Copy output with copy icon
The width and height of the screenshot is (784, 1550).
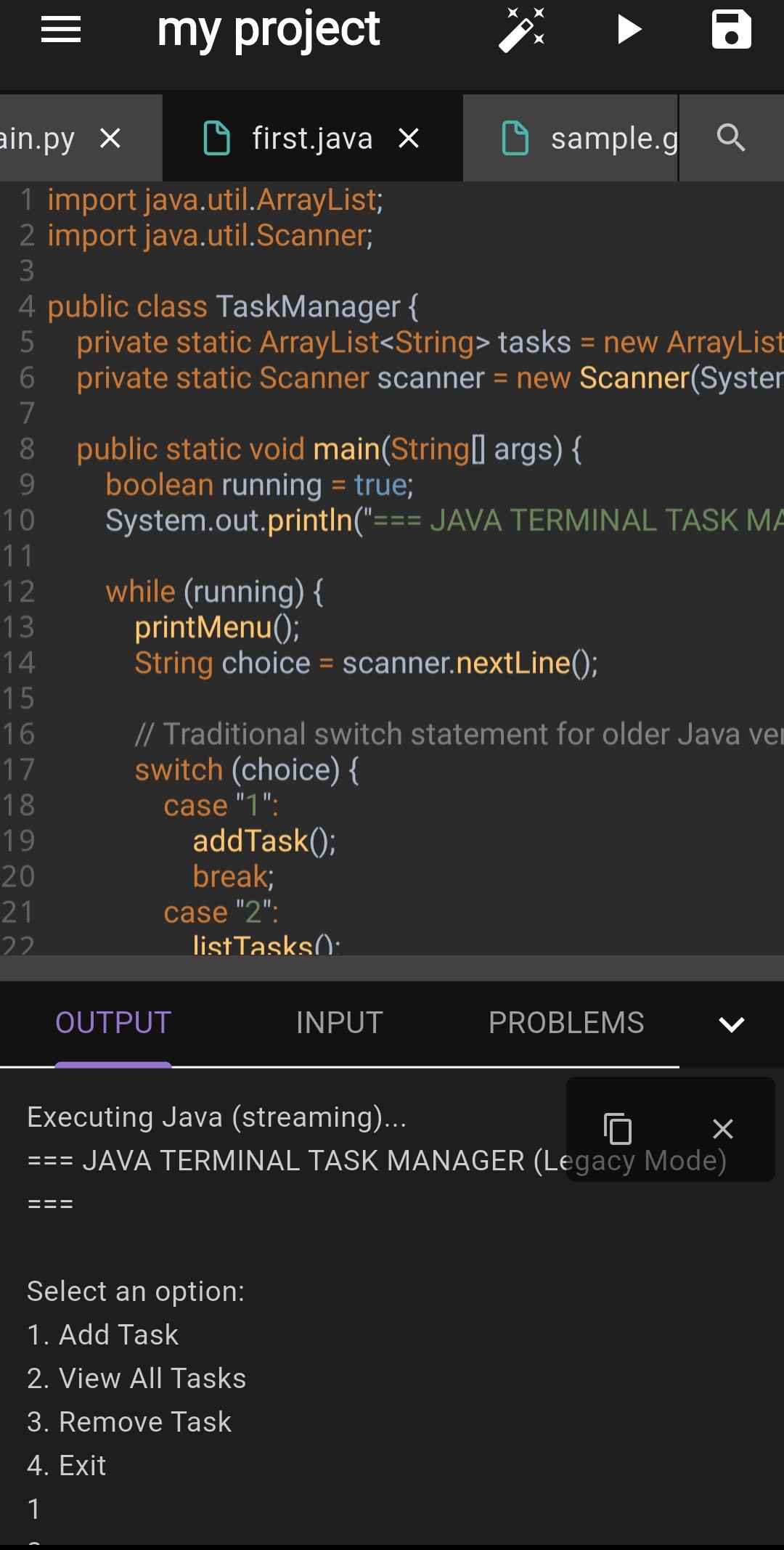(x=618, y=1129)
